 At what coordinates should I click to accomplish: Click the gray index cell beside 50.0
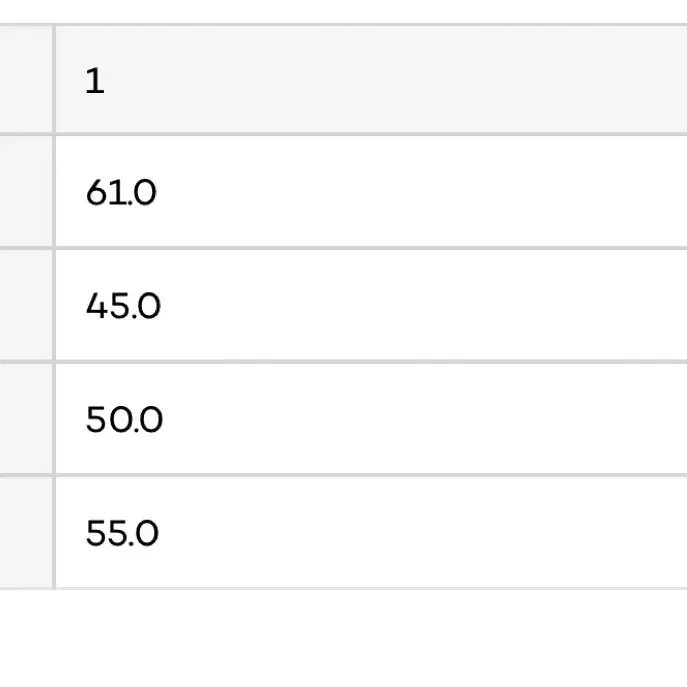[26, 418]
